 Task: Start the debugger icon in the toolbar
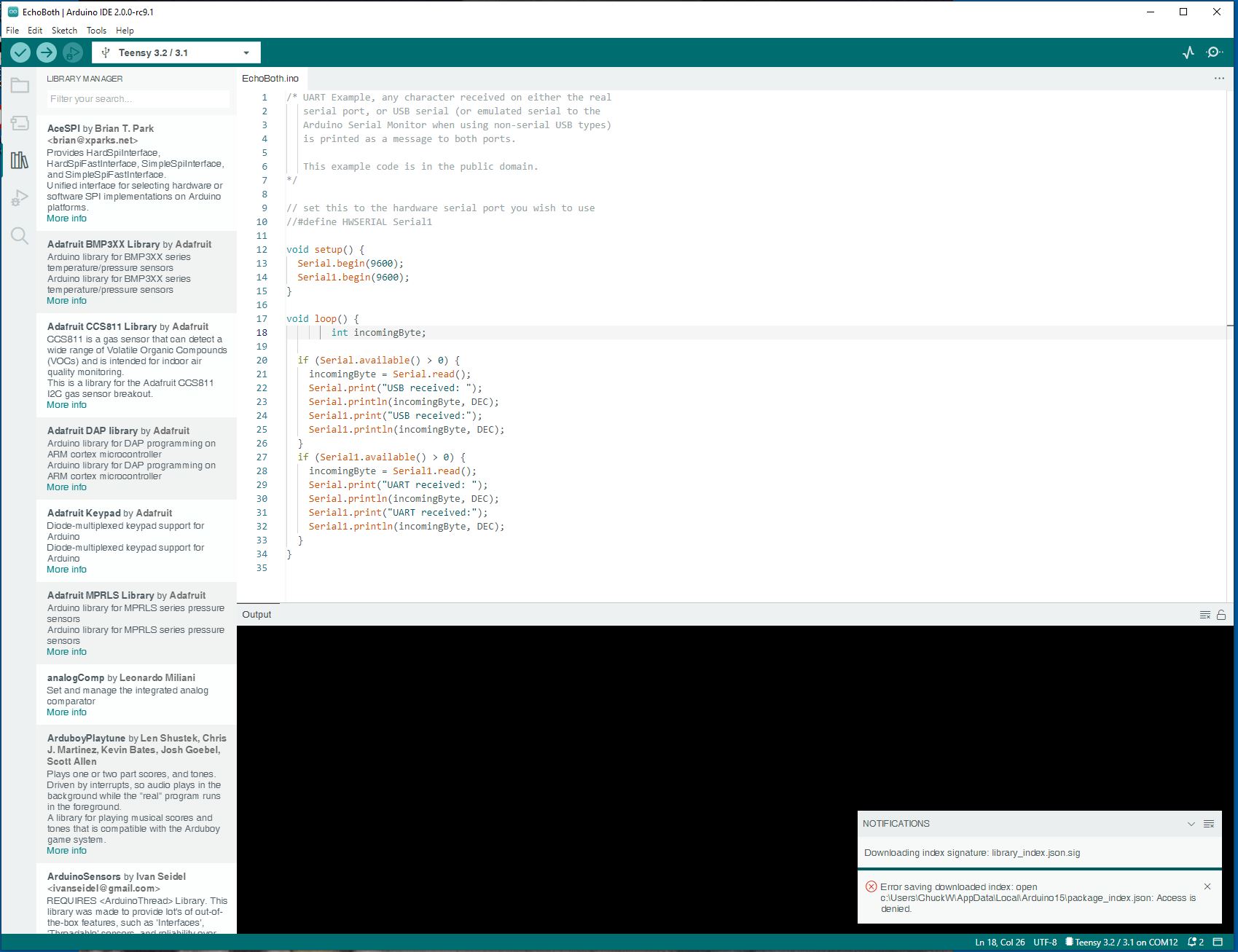coord(72,52)
